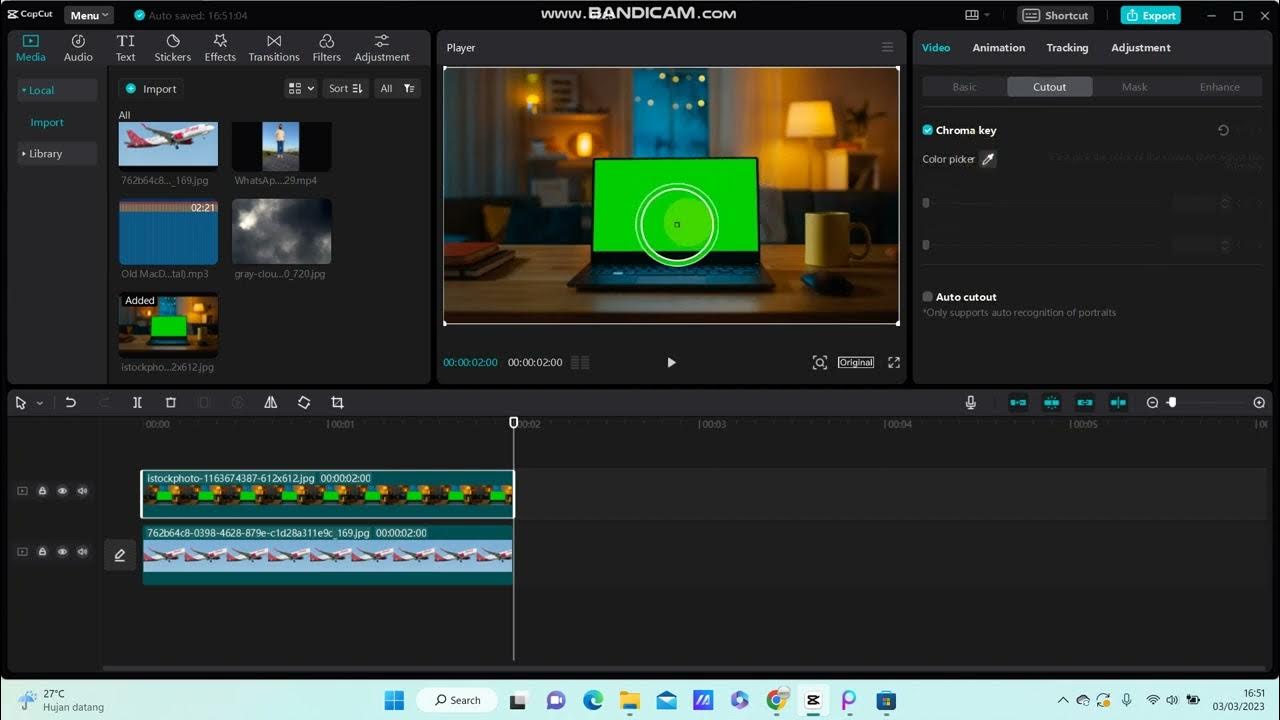Mute the istockphoto track
This screenshot has width=1280, height=720.
(82, 491)
